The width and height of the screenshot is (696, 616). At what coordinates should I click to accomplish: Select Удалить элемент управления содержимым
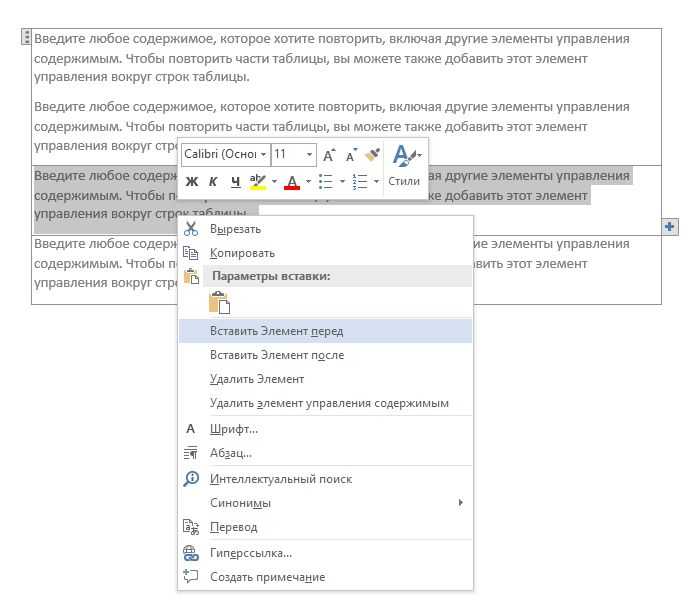pos(325,403)
